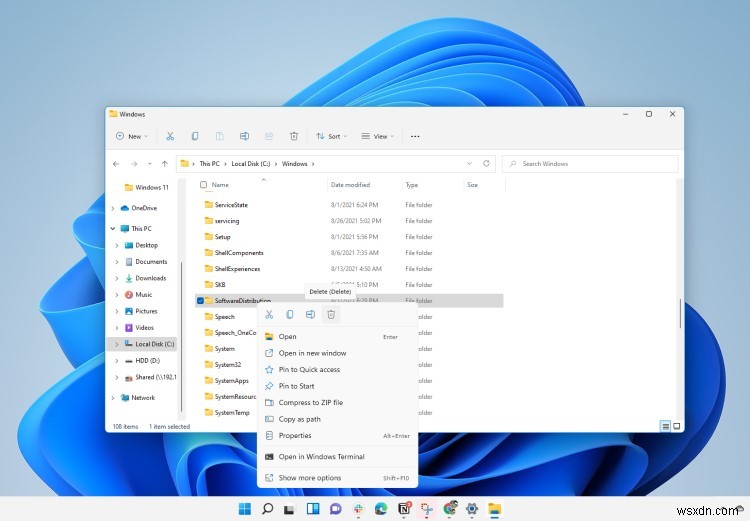
Task: Switch to details view icon in status bar
Action: pyautogui.click(x=665, y=426)
